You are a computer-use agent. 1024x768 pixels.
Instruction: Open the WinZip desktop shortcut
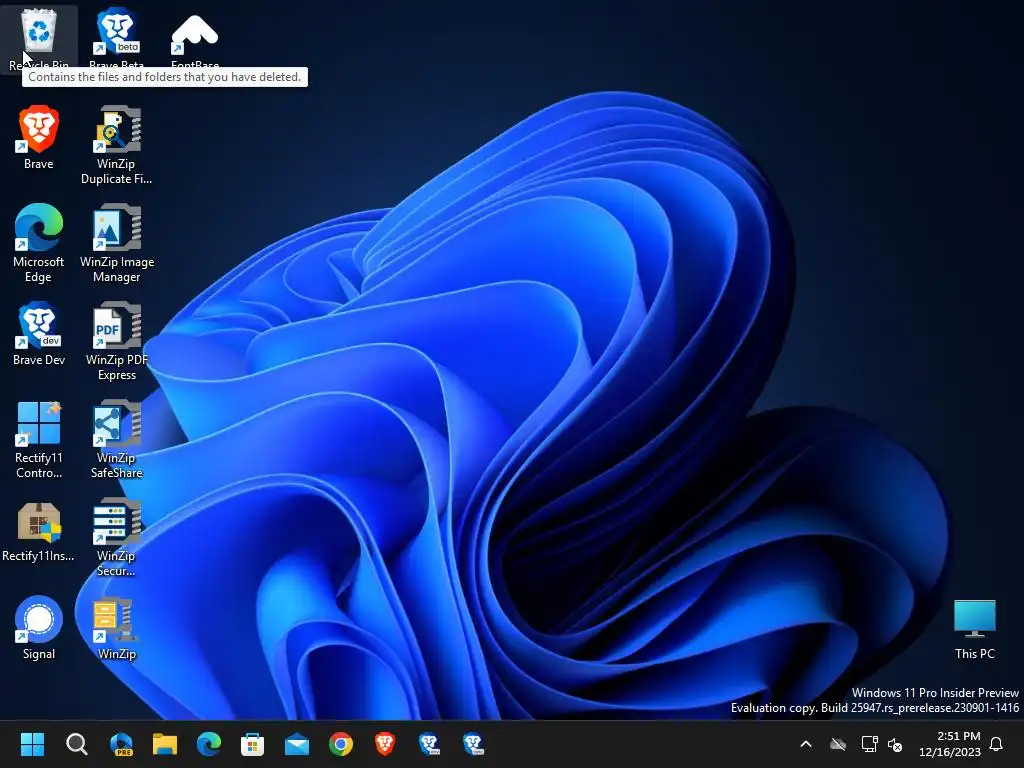(117, 628)
